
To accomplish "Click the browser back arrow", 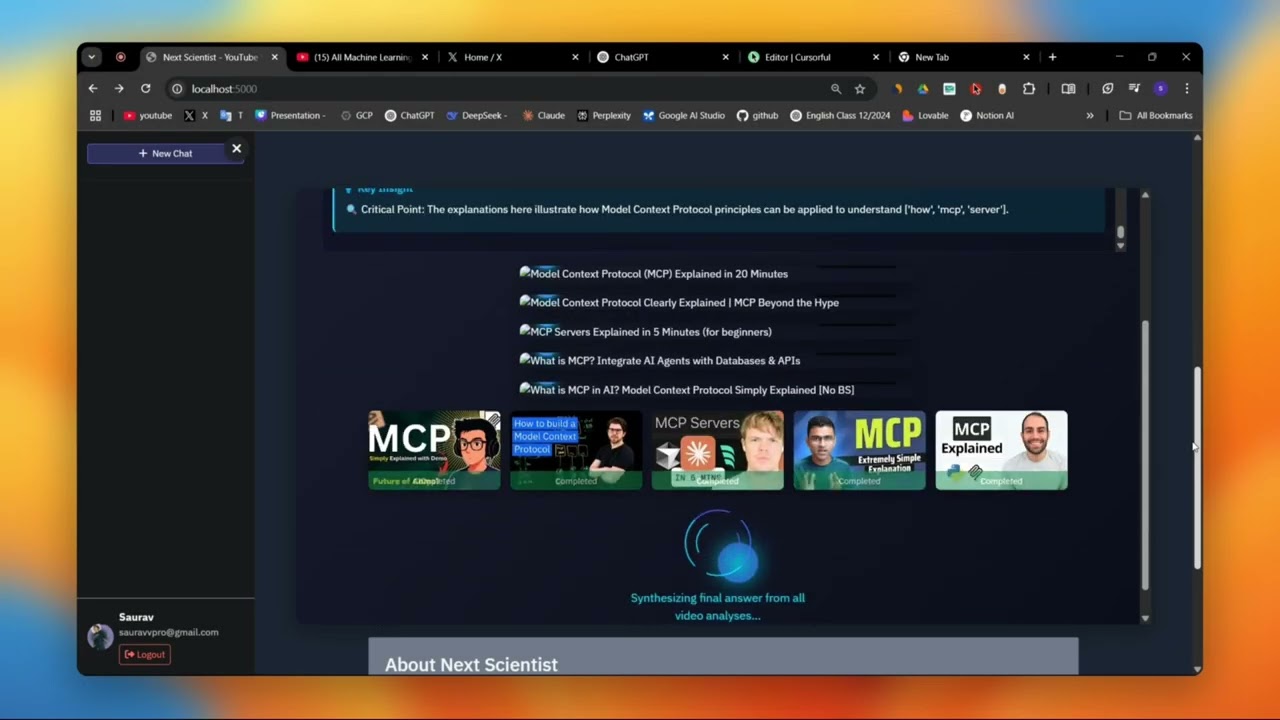I will 93,89.
